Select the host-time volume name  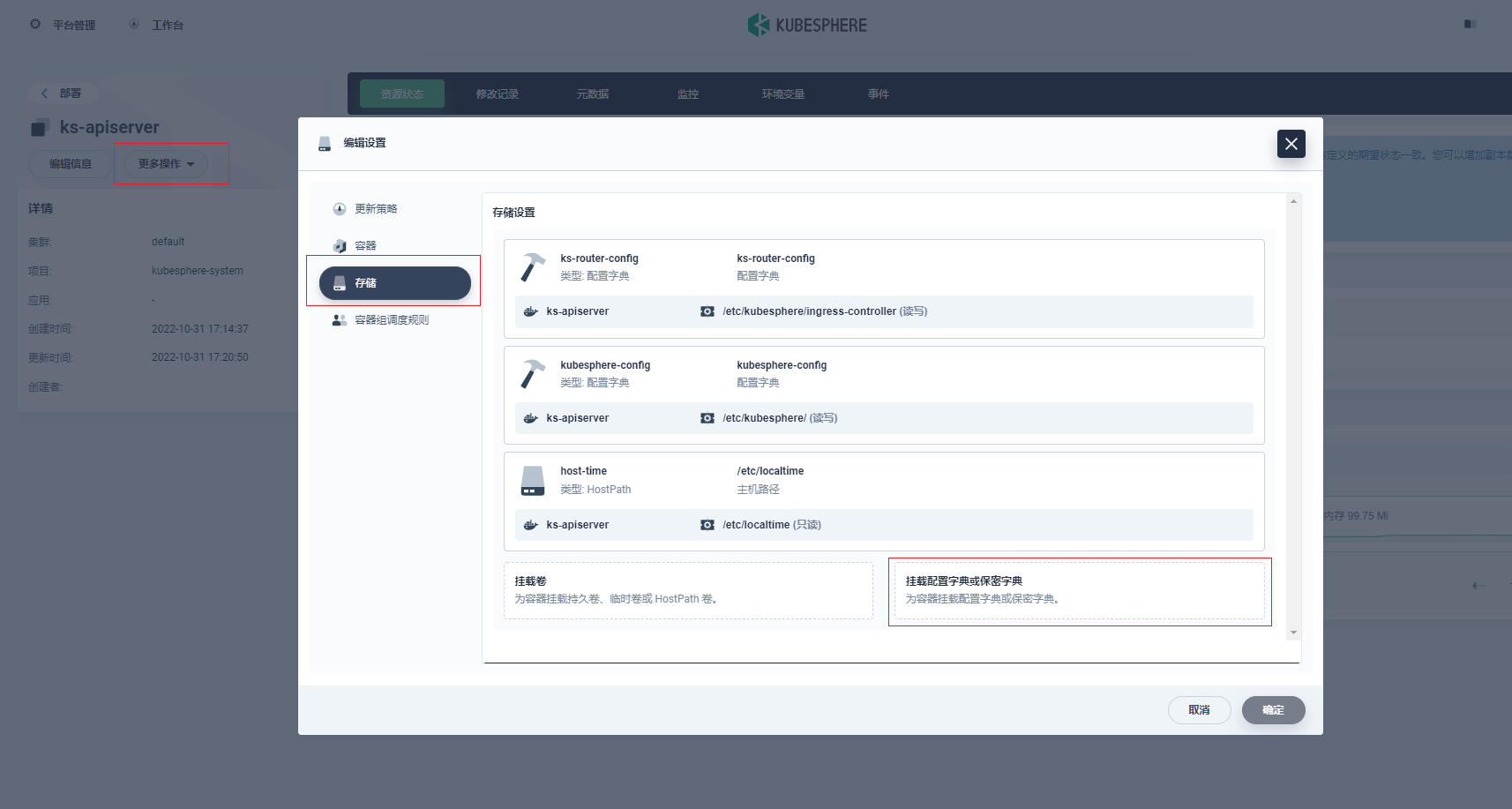point(583,471)
